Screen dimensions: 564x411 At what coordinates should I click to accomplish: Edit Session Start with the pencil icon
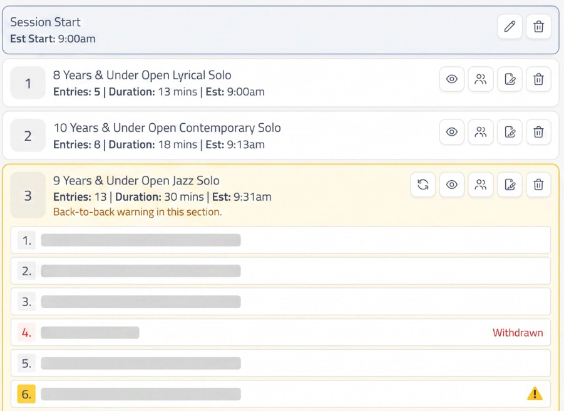(x=510, y=27)
